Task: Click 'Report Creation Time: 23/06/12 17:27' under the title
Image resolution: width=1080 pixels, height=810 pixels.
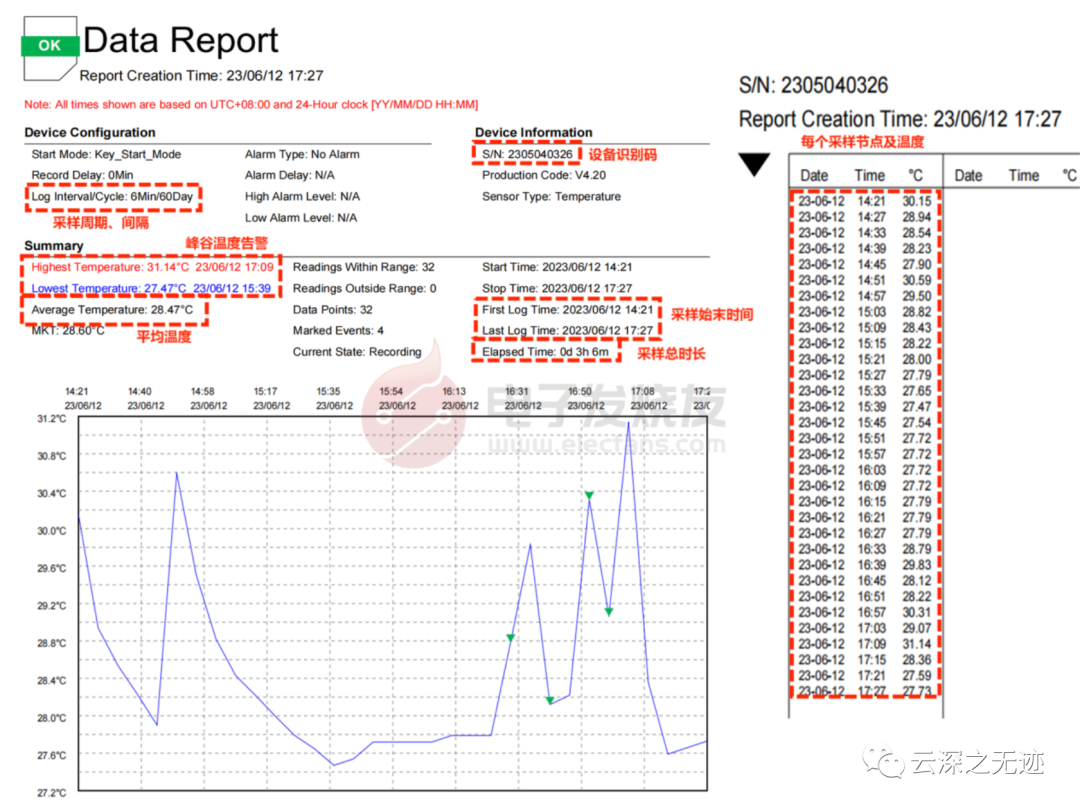Action: [x=201, y=76]
